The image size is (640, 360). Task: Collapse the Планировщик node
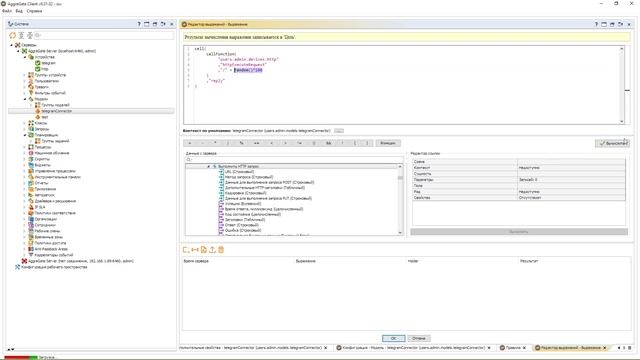25,135
